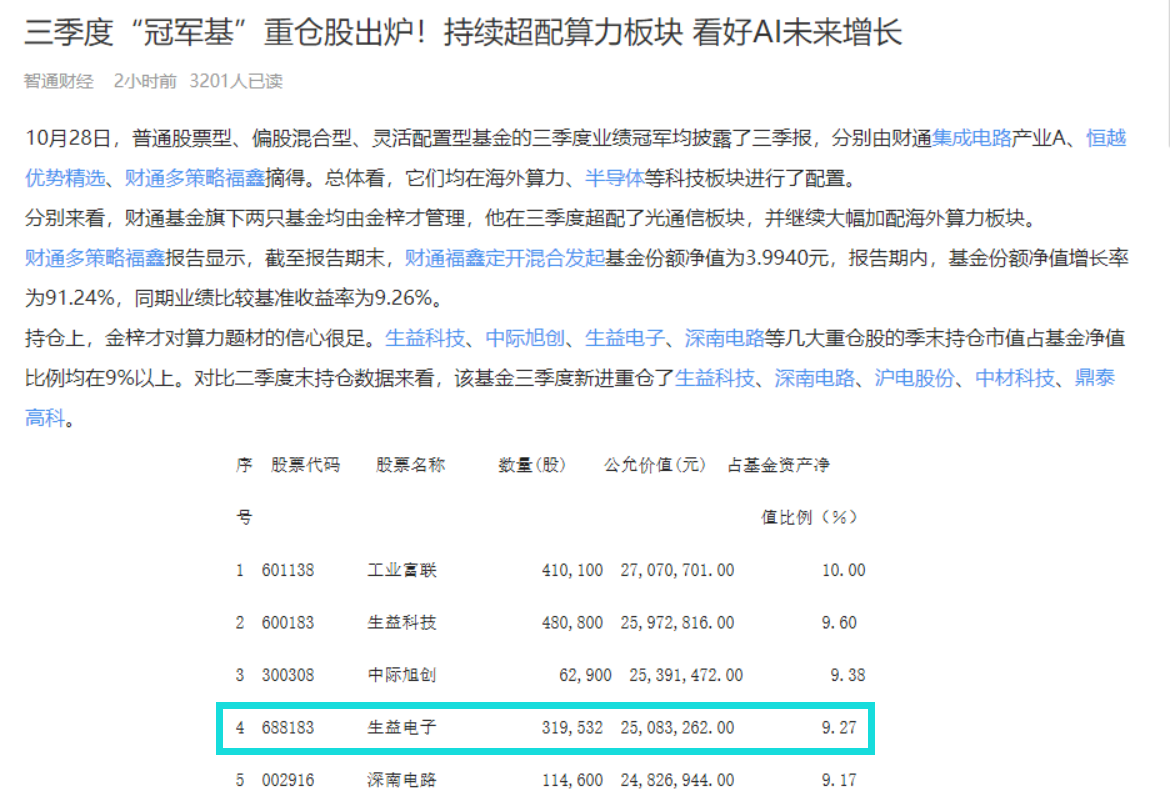Open the 财通福鑫定开混合发起 link
This screenshot has height=808, width=1170.
coord(504,258)
